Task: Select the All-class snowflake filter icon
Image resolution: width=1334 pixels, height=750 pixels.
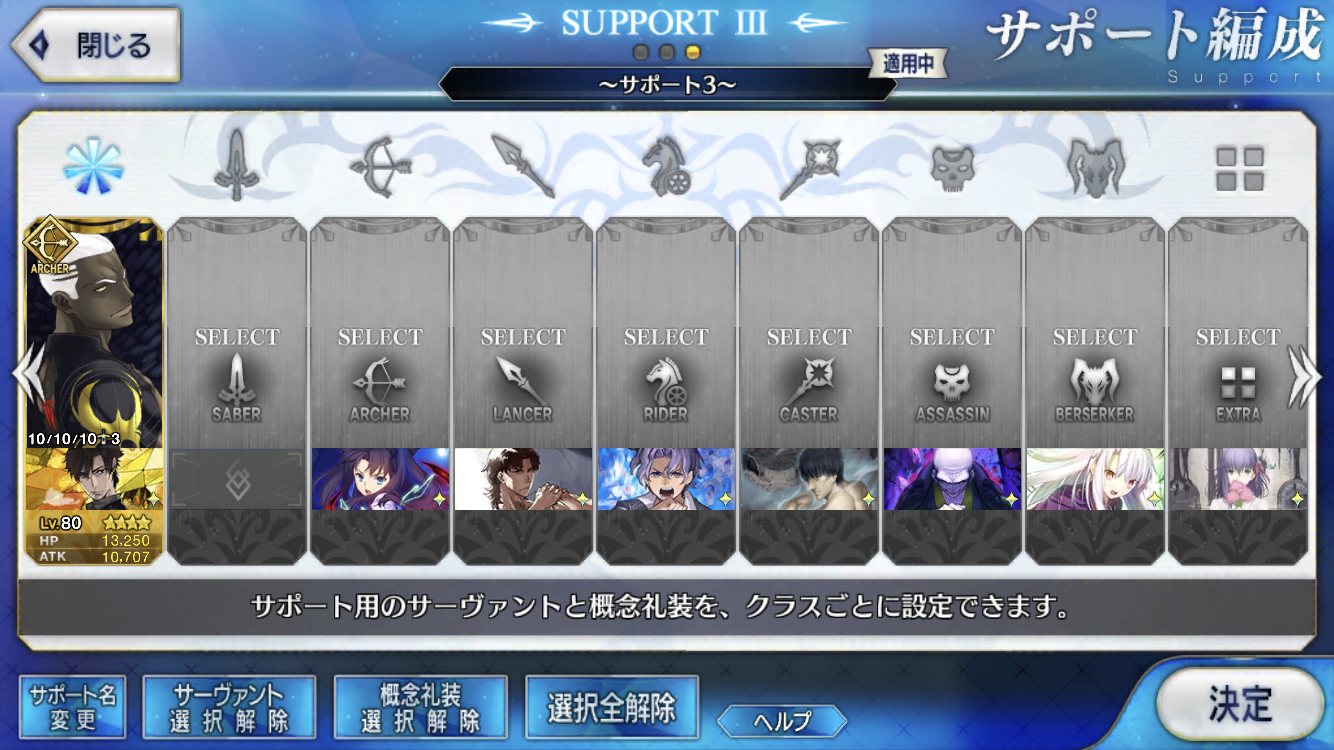Action: coord(93,167)
